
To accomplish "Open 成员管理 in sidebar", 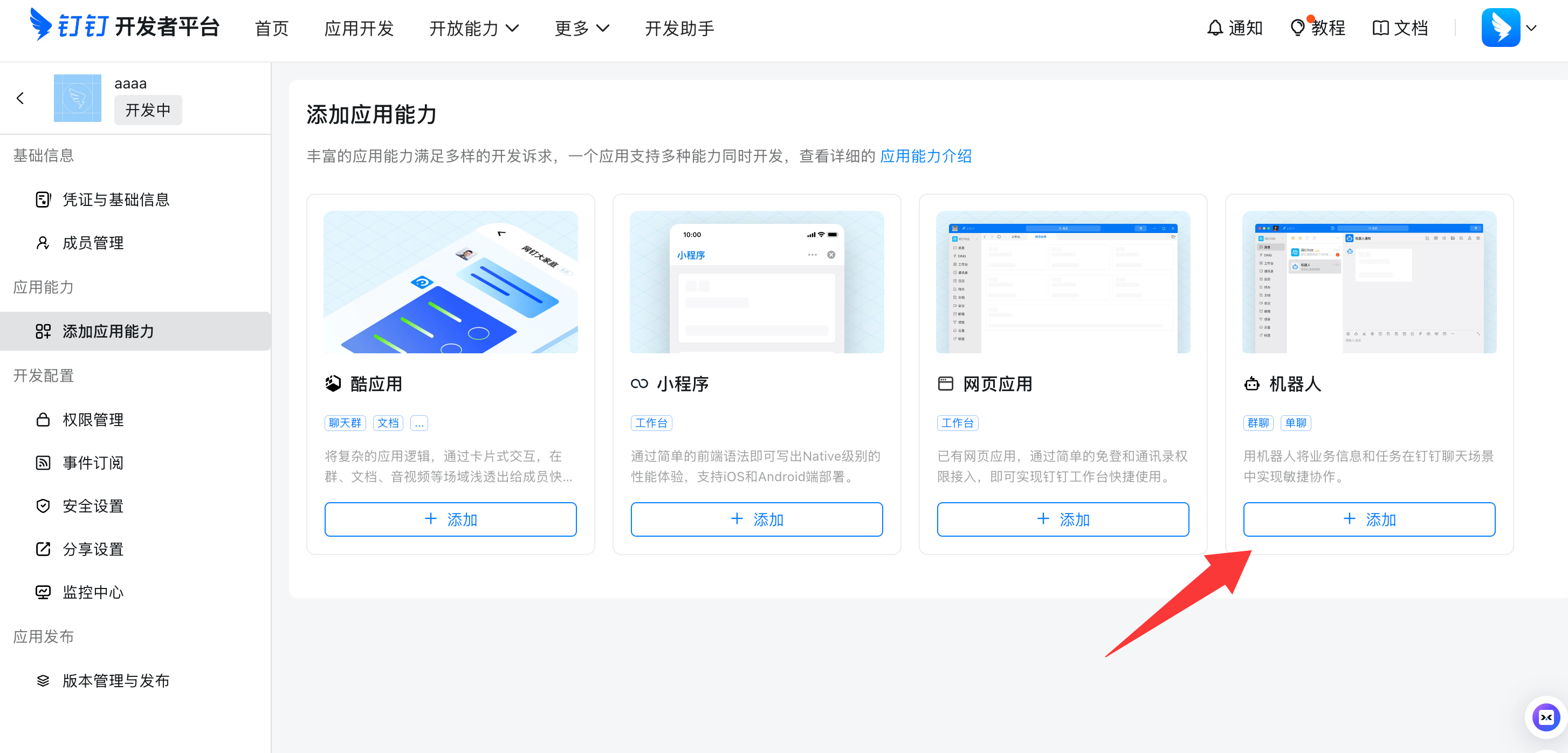I will (135, 243).
